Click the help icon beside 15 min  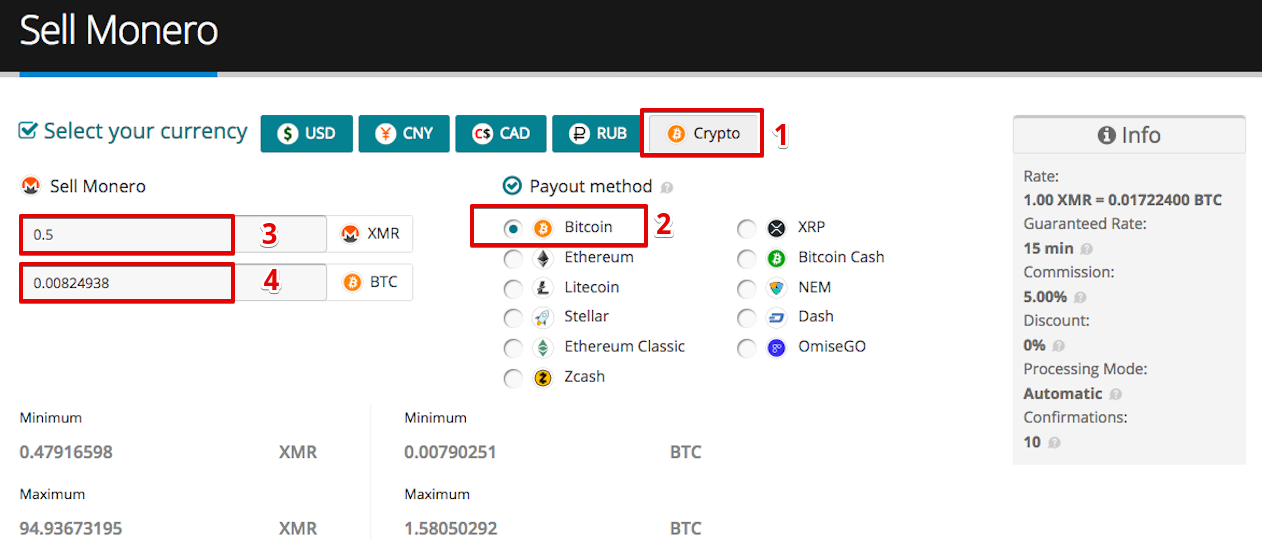[1087, 249]
